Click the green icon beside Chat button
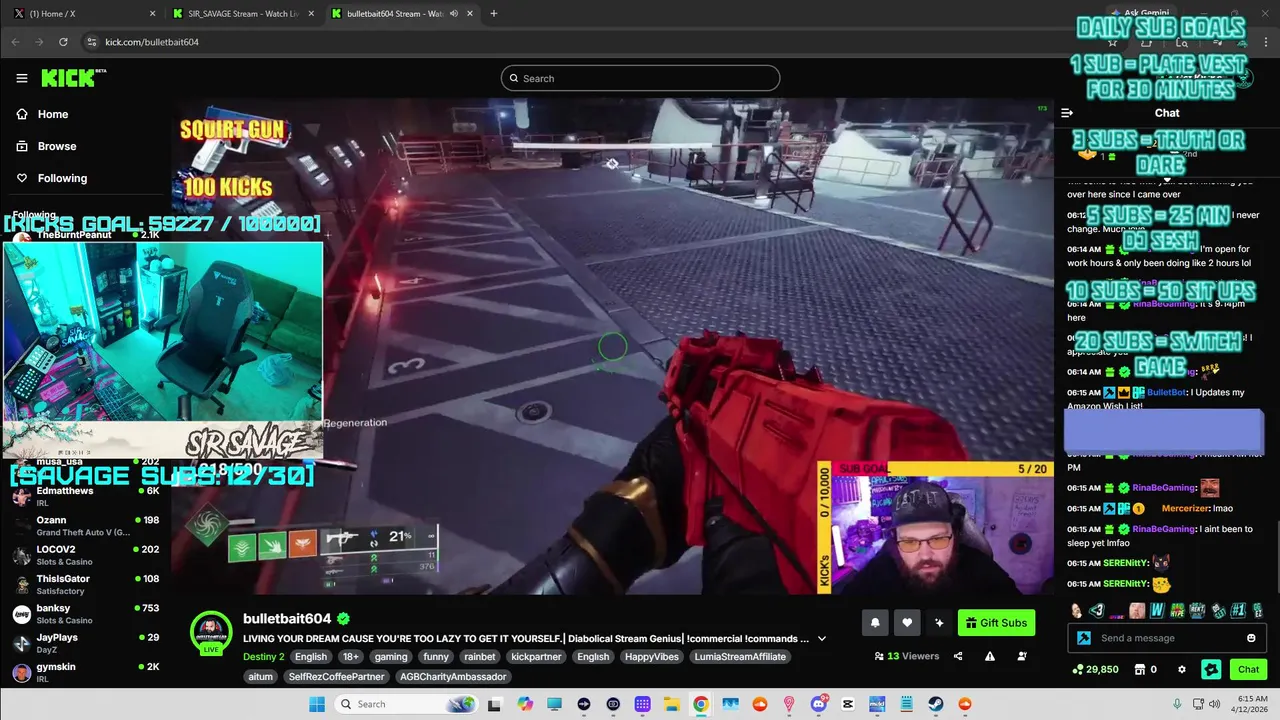Screen dimensions: 1280x720 (x=1211, y=670)
